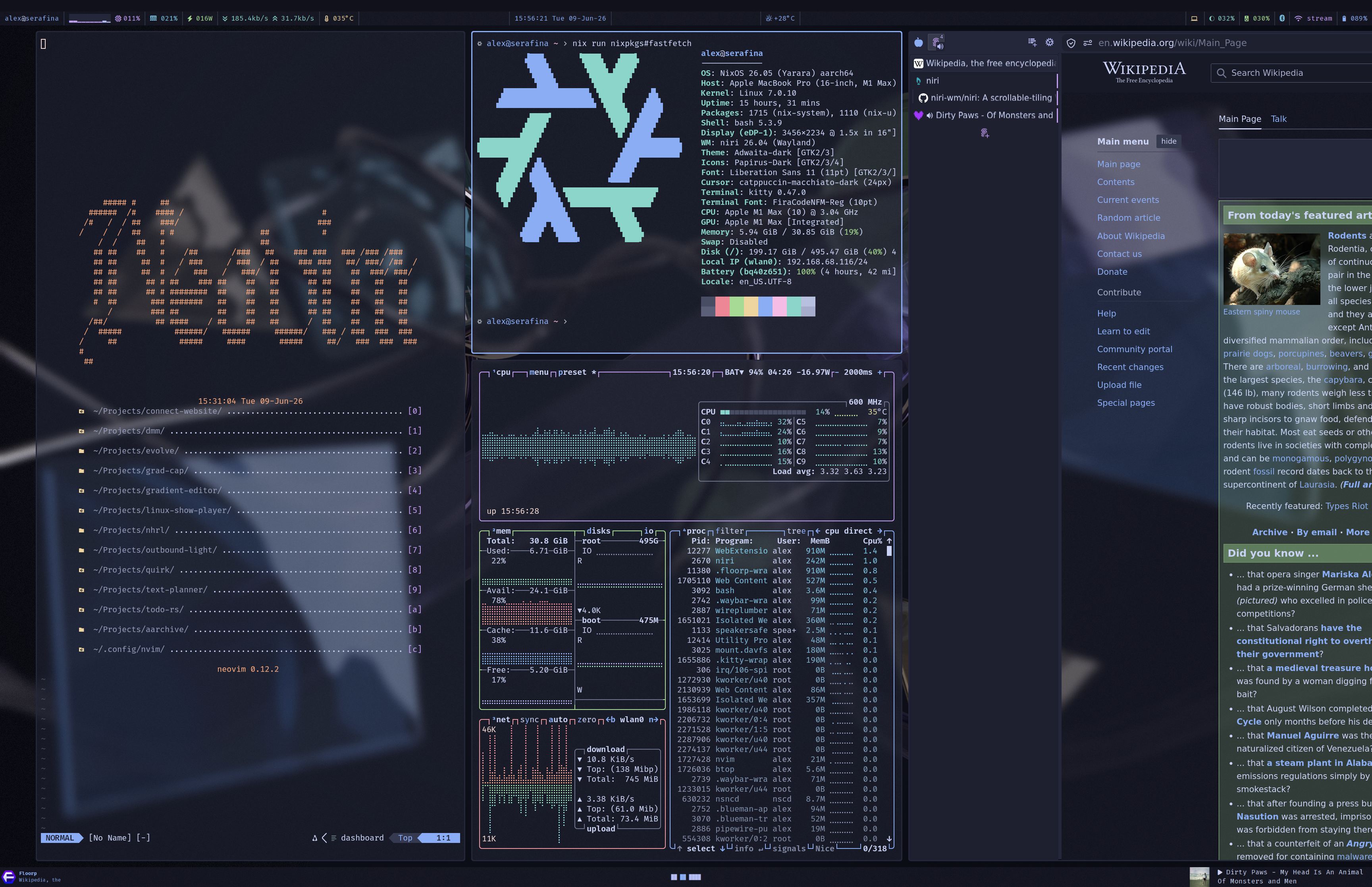Click the Eastern spiny mouse image
This screenshot has width=1372, height=887.
[x=1271, y=269]
